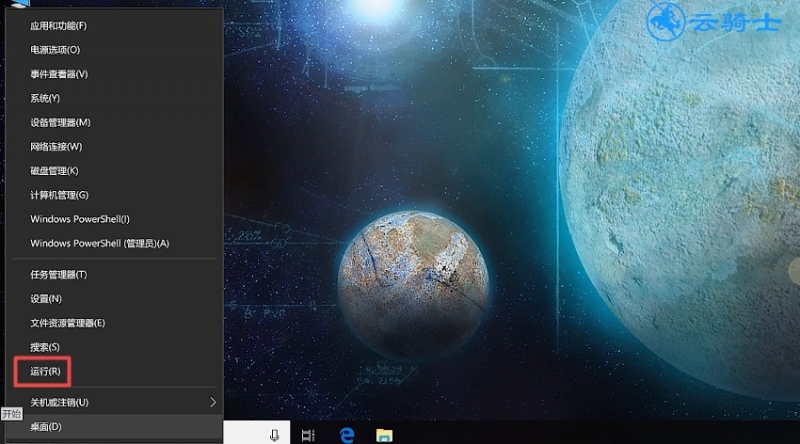The height and width of the screenshot is (444, 800).
Task: Open 磁盘管理(K)
Action: coord(114,170)
